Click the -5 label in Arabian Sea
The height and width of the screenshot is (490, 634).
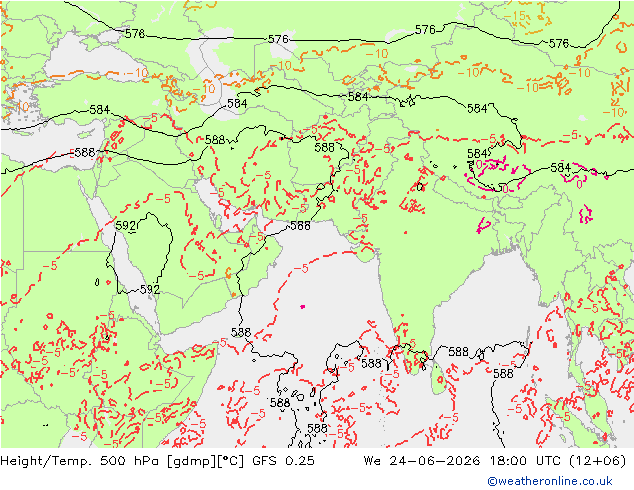point(301,268)
